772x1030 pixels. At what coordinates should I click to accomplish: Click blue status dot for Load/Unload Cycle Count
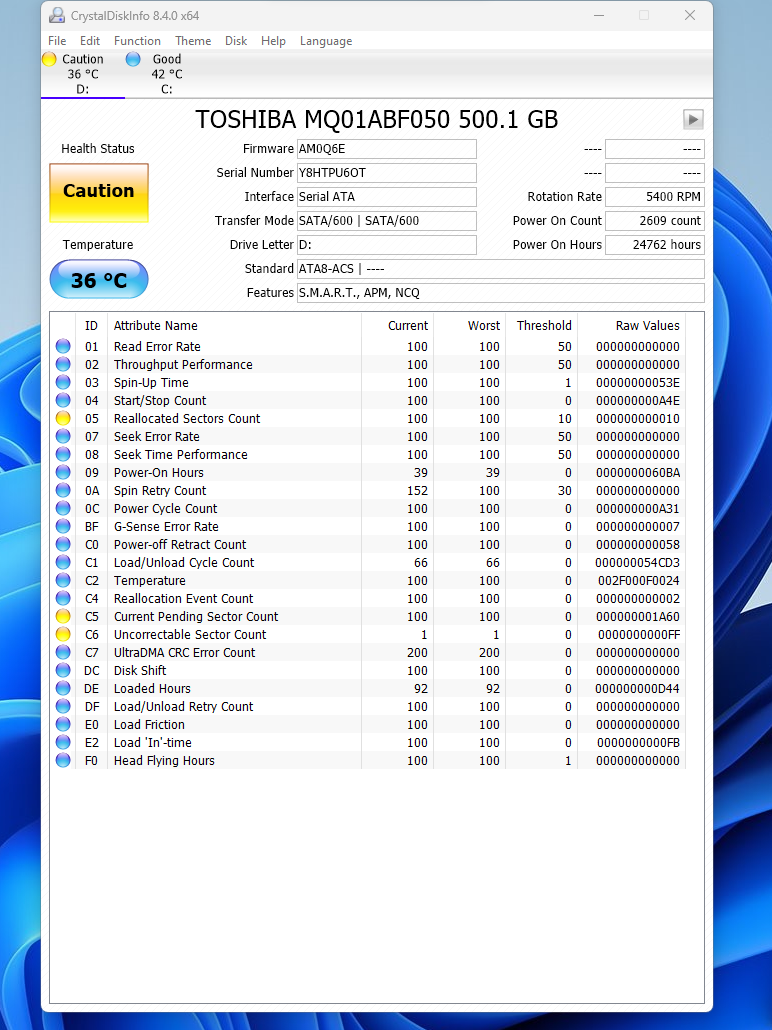[x=63, y=562]
